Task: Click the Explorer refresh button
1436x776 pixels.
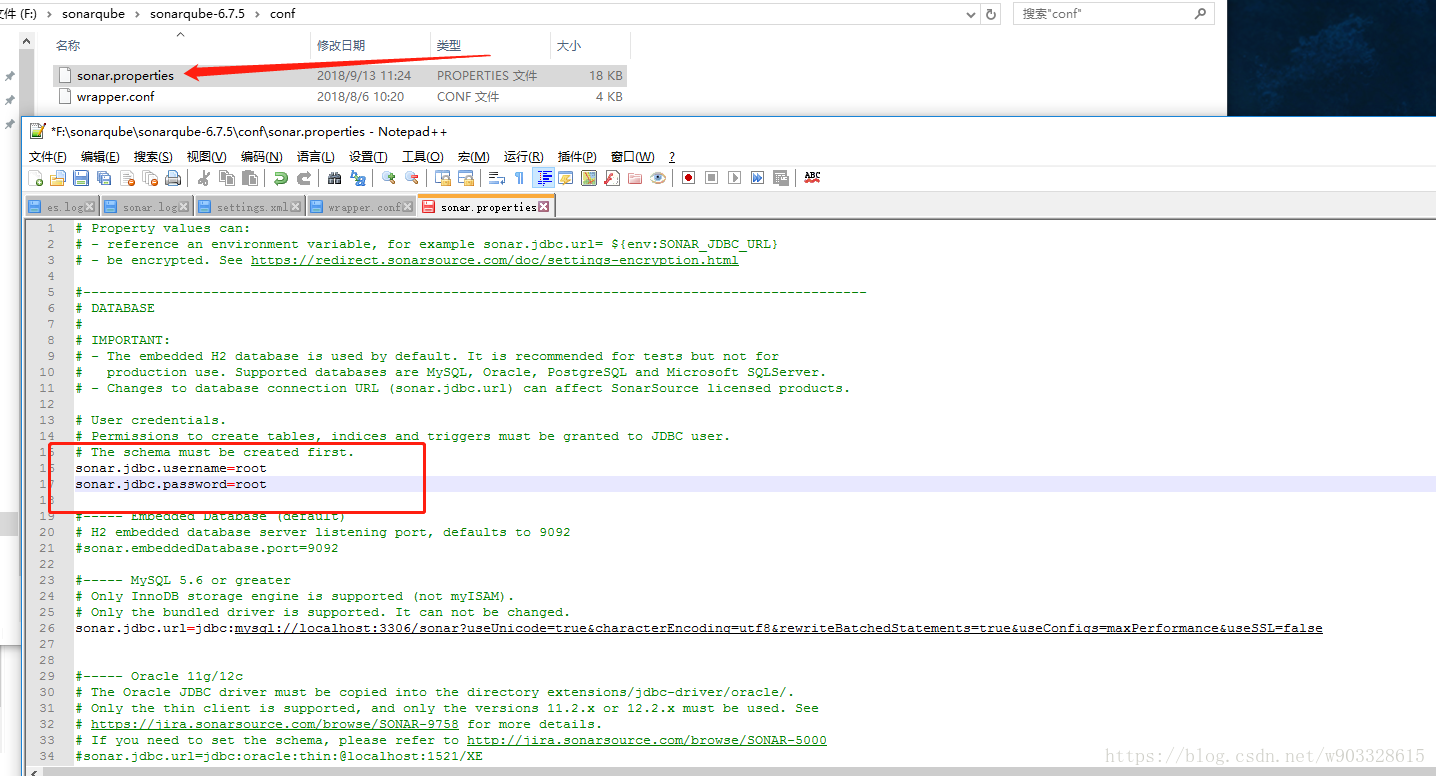Action: pos(991,14)
